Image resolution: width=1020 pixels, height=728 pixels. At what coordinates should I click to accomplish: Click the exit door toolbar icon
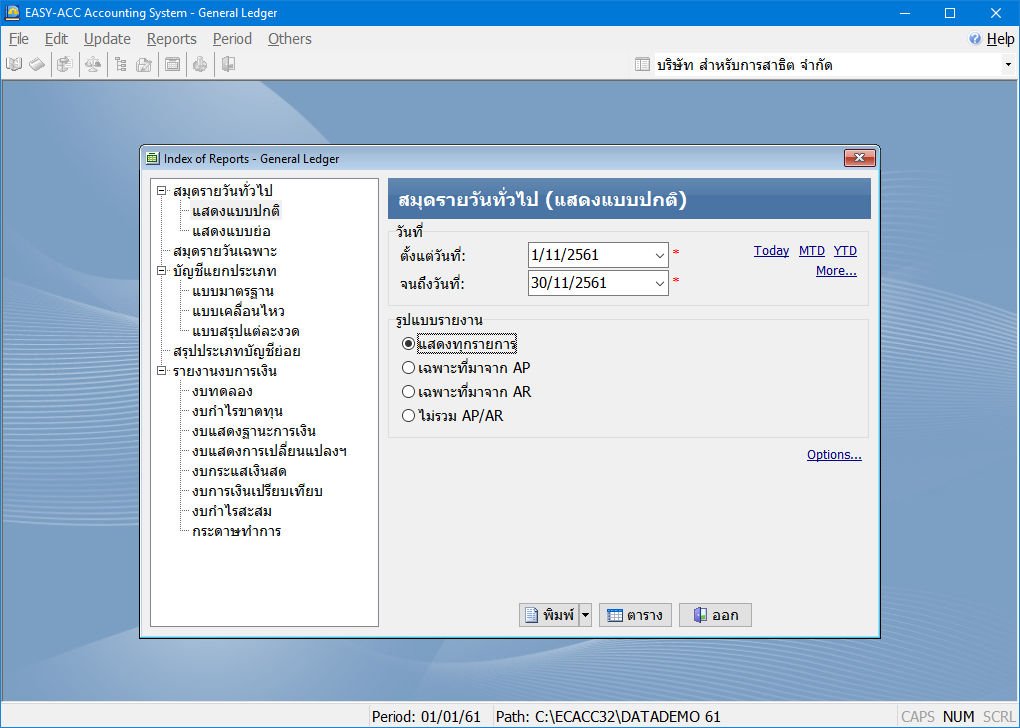pos(229,65)
